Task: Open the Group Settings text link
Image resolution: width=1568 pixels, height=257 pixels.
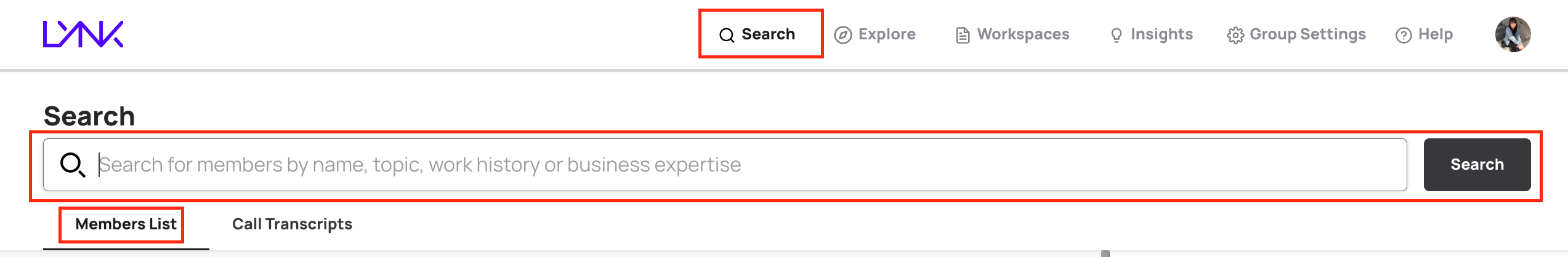Action: pos(1307,34)
